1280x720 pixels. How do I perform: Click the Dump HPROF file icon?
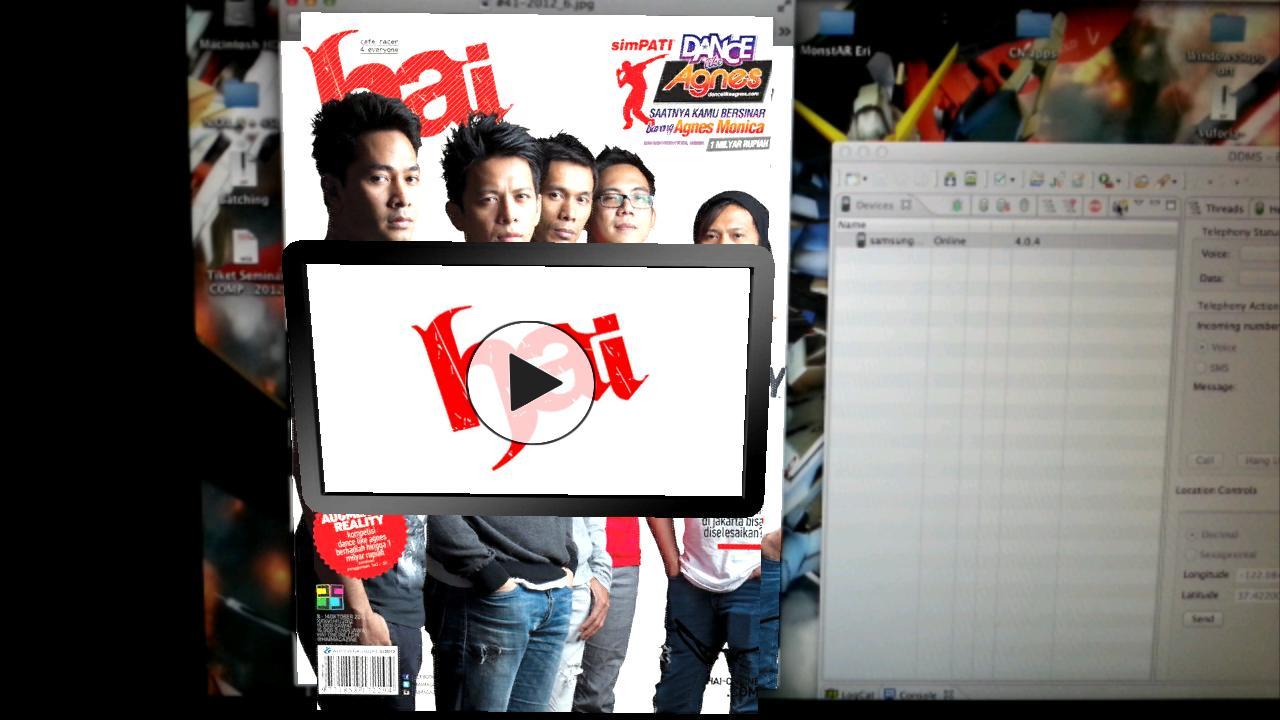(x=1002, y=206)
